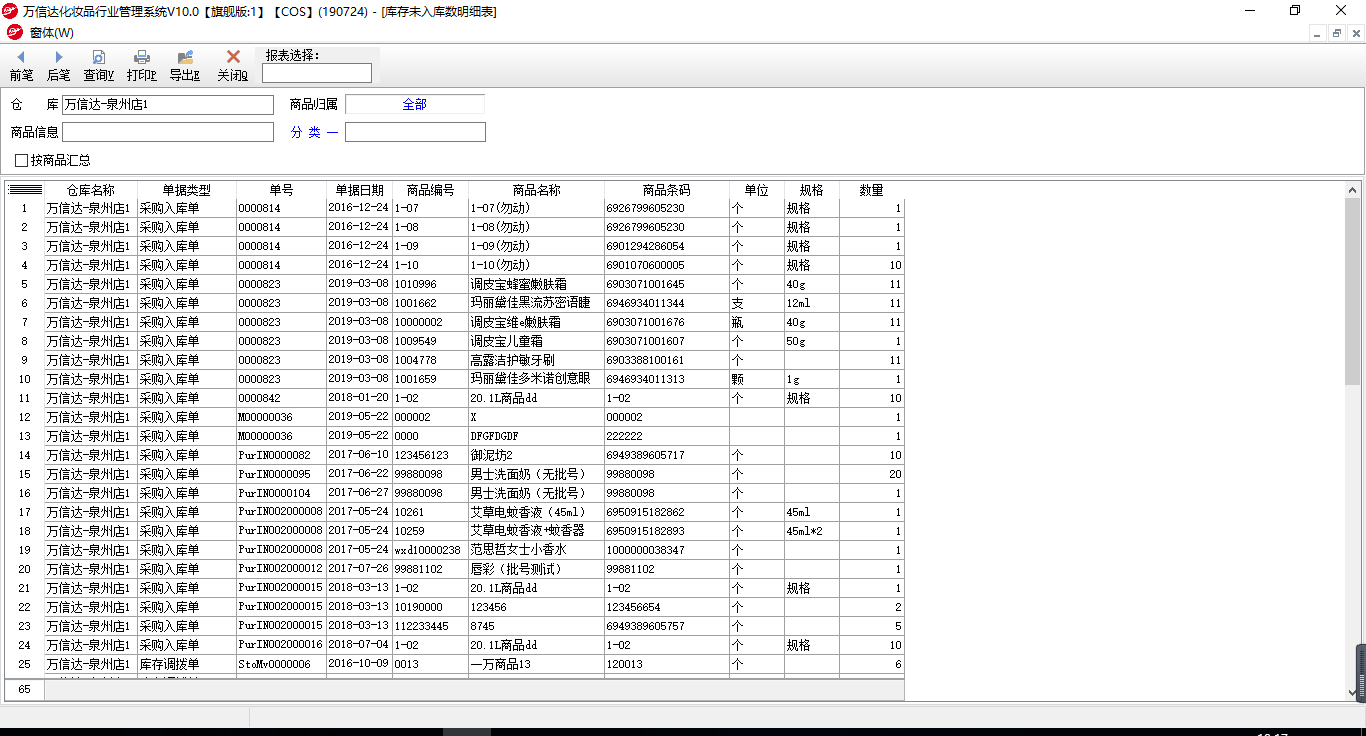
Task: Go to the next record (后笔)
Action: 58,66
